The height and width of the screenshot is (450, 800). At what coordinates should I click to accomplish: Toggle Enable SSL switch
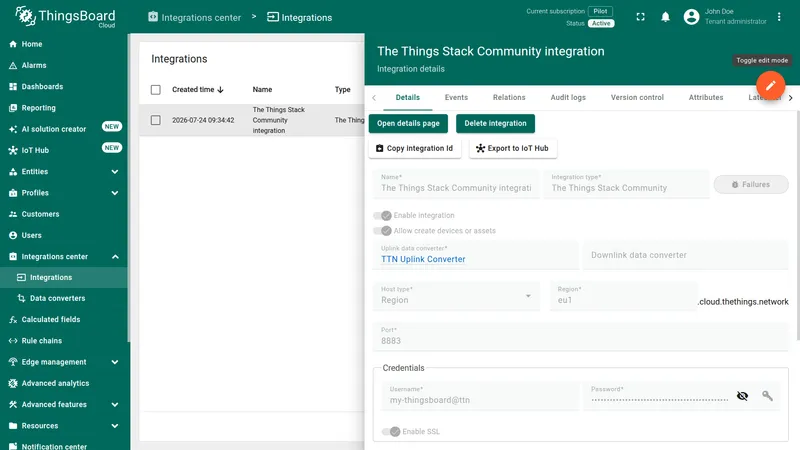[391, 432]
